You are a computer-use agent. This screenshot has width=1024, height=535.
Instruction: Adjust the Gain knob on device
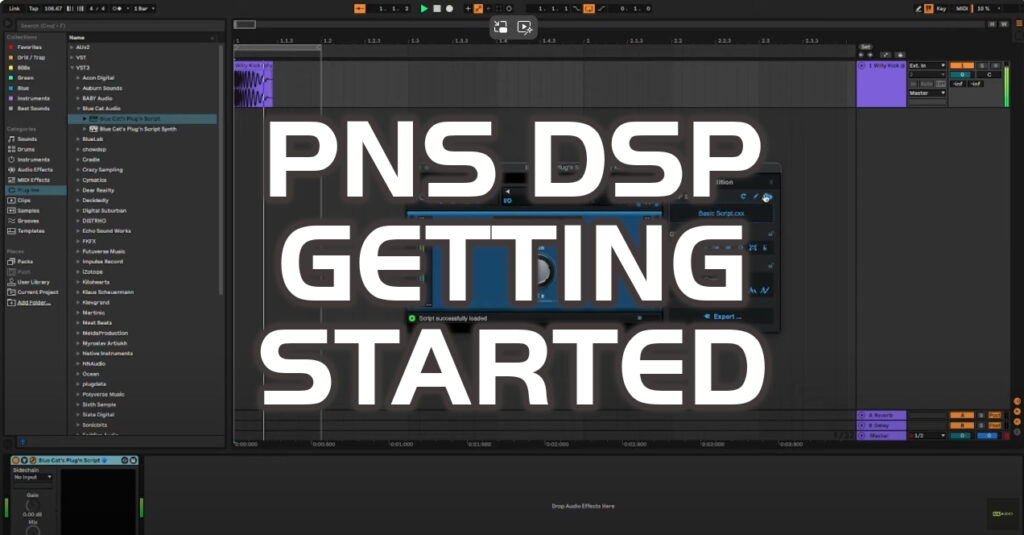click(32, 505)
